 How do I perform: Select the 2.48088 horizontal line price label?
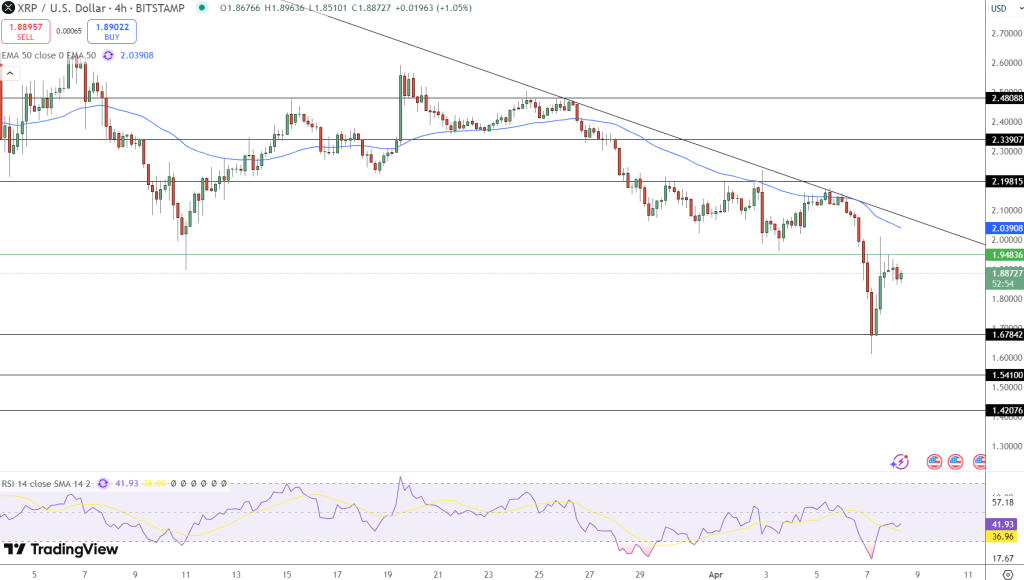(1005, 99)
